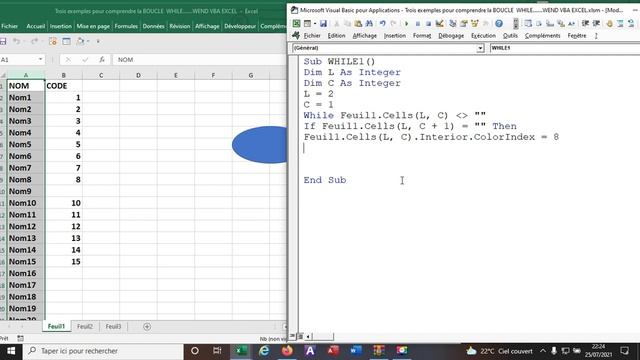Open the Mise en page ribbon tab

(93, 26)
